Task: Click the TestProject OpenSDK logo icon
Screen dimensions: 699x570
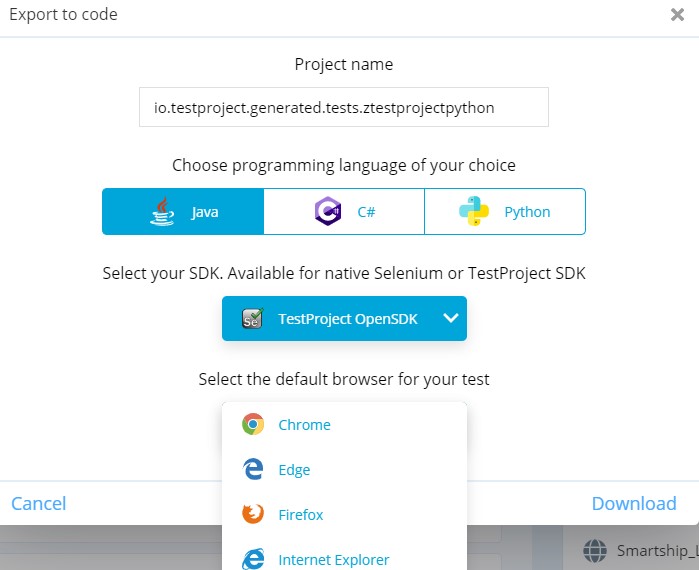Action: click(x=252, y=318)
